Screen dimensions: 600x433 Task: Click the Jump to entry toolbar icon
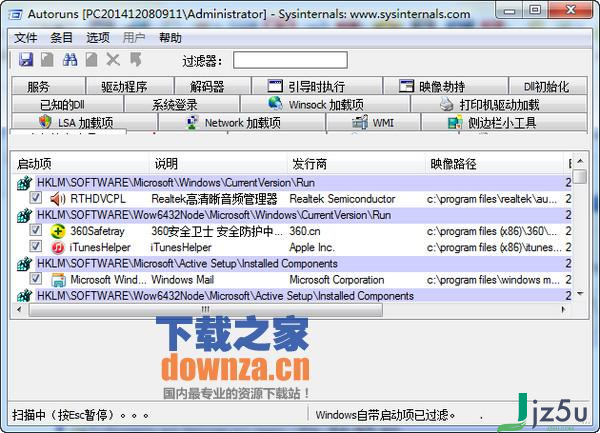[x=135, y=60]
